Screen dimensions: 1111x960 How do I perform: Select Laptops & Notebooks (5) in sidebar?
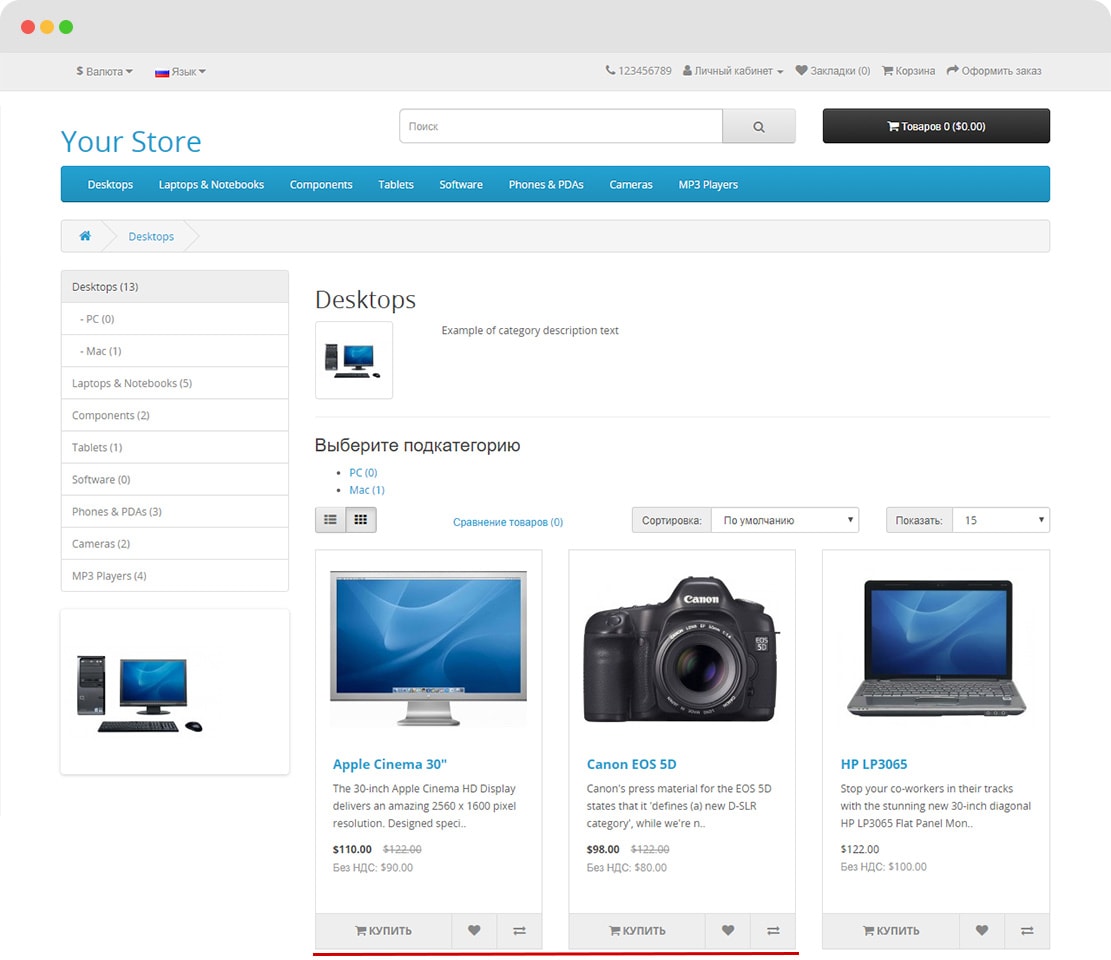click(174, 383)
